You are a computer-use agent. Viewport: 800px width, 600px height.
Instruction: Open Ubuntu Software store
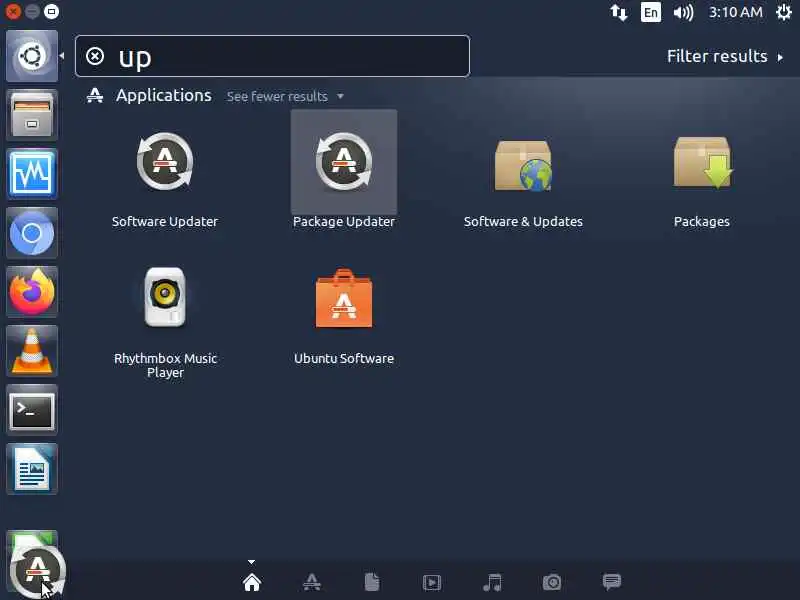click(x=344, y=298)
